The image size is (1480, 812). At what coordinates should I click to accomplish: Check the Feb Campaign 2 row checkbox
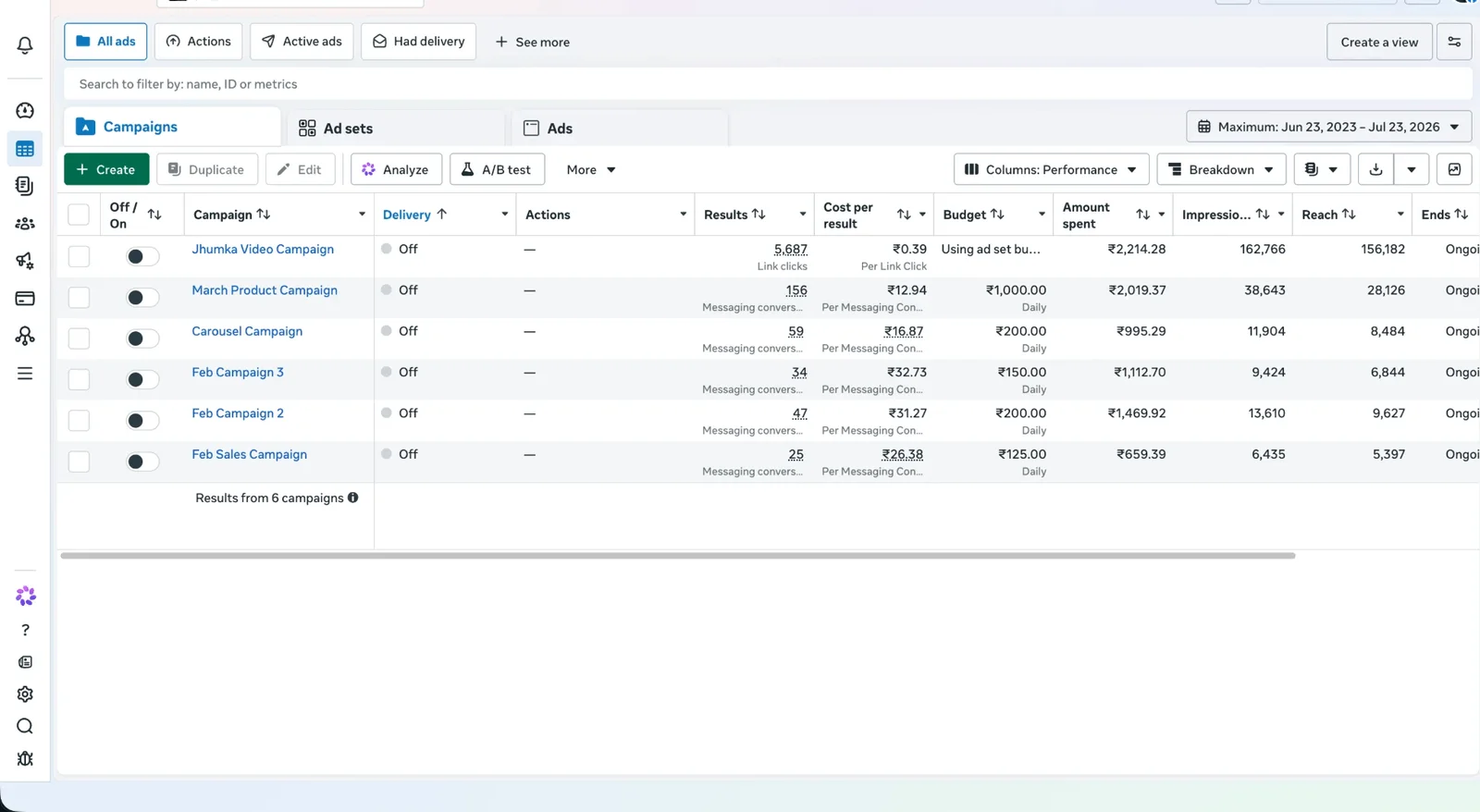click(79, 420)
